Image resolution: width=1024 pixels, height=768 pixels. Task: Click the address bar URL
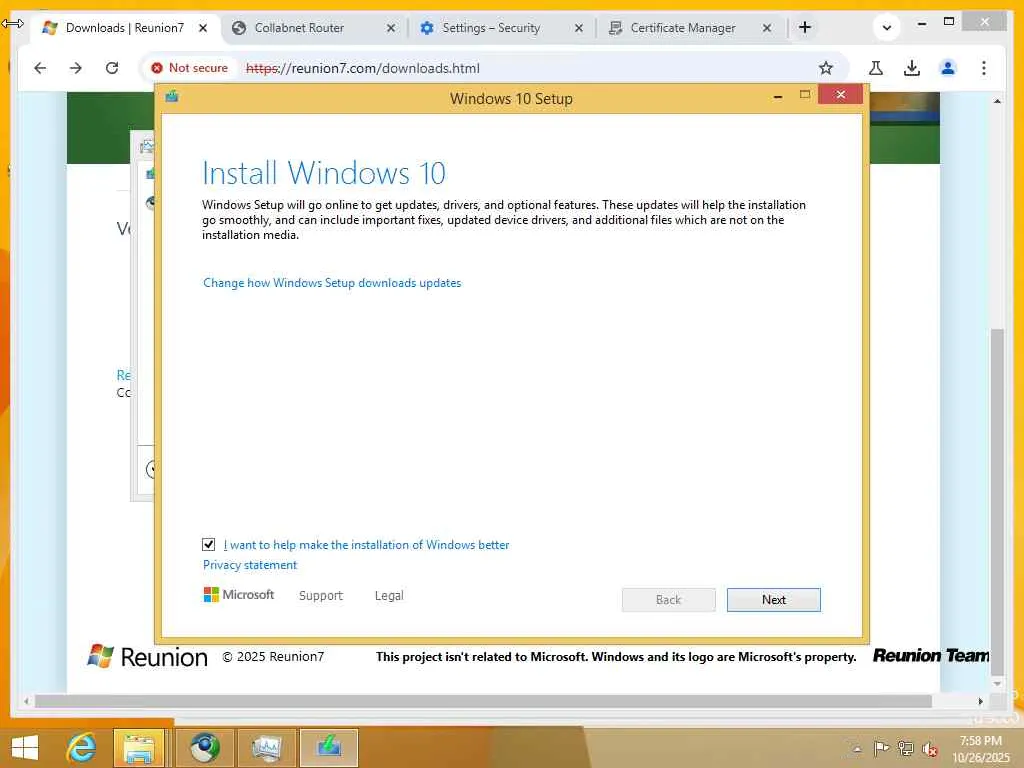tap(362, 68)
